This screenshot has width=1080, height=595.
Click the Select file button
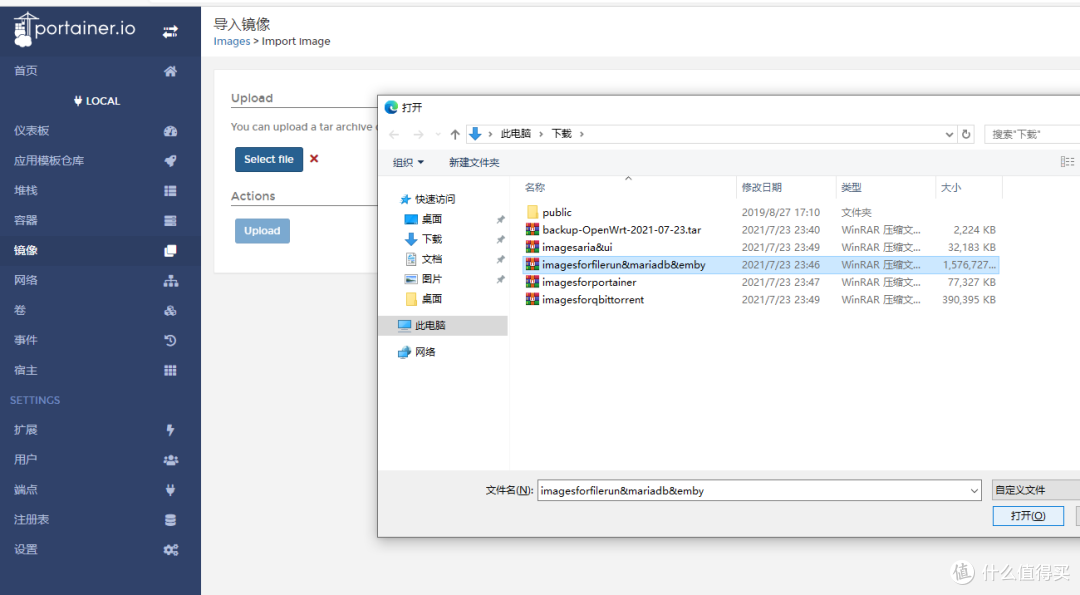point(269,159)
